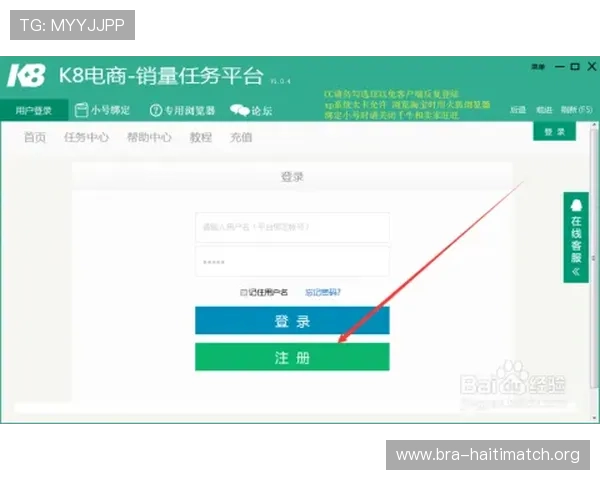Click the 忘记密码? link
Screen dimensions: 600x480
point(323,293)
